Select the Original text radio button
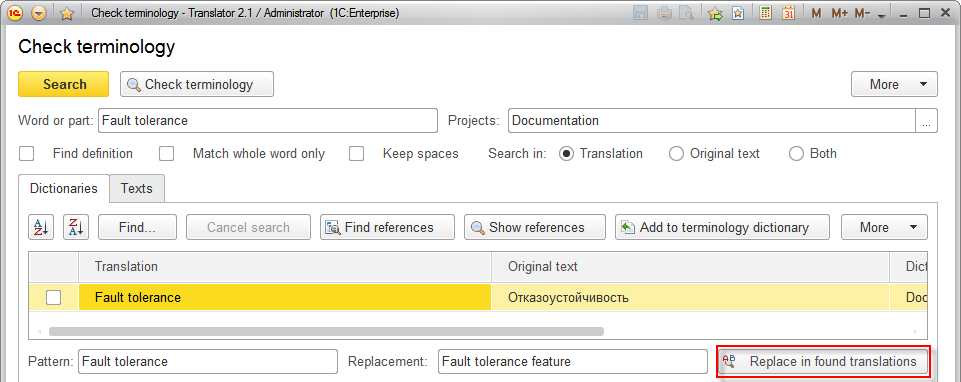The width and height of the screenshot is (961, 382). 677,154
